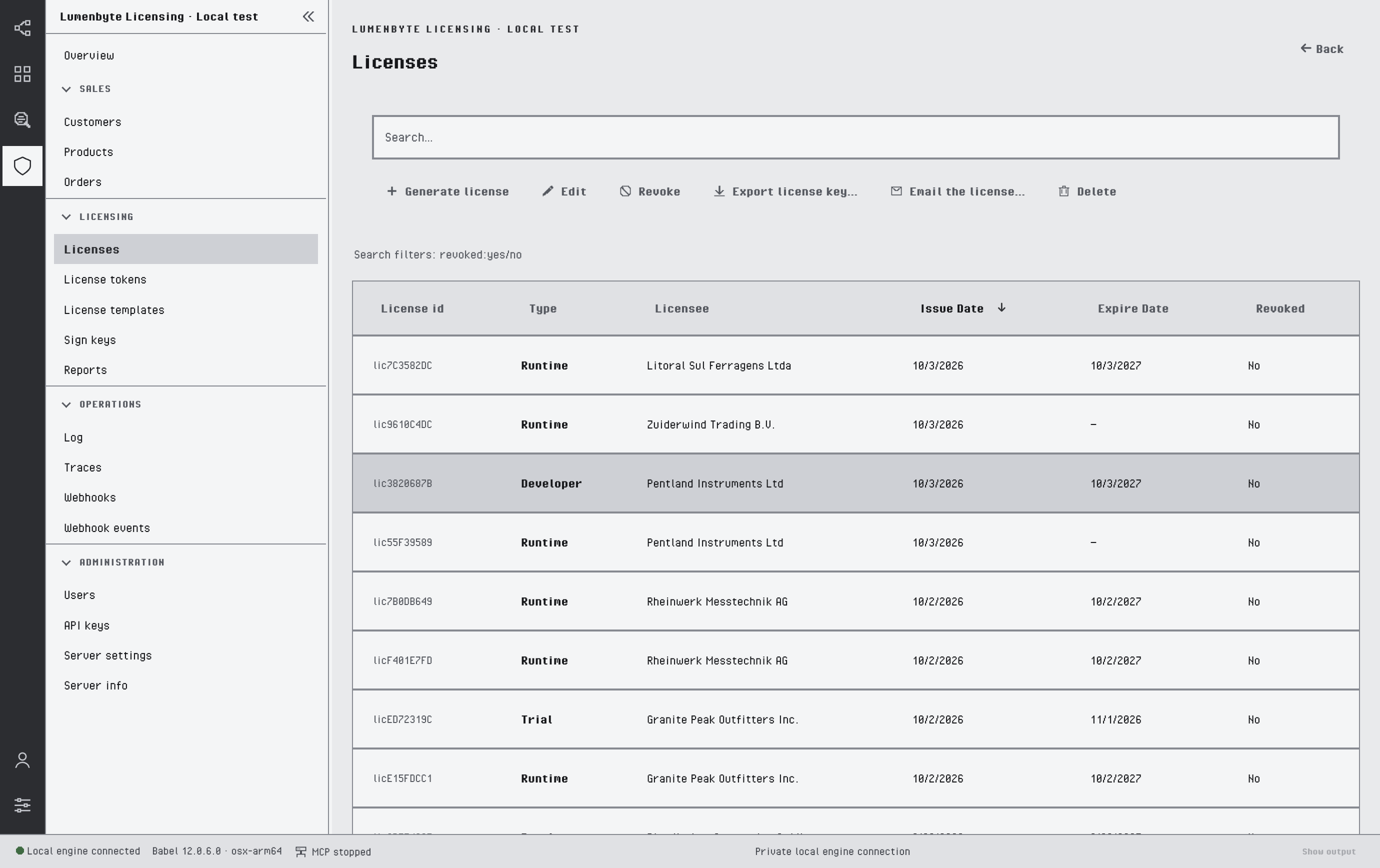Click the Issue Date sort arrow
This screenshot has width=1380, height=868.
point(1002,307)
